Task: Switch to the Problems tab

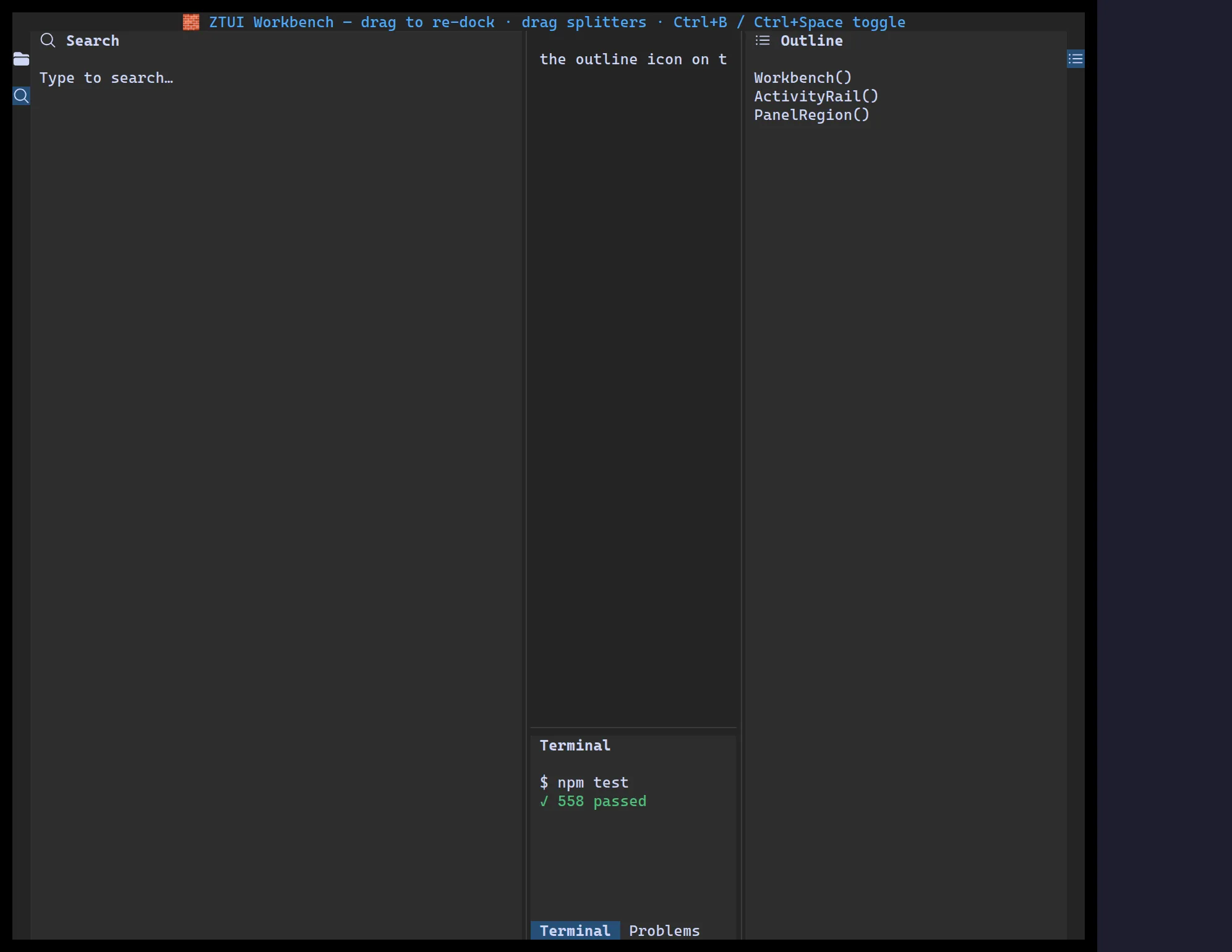Action: coord(664,930)
